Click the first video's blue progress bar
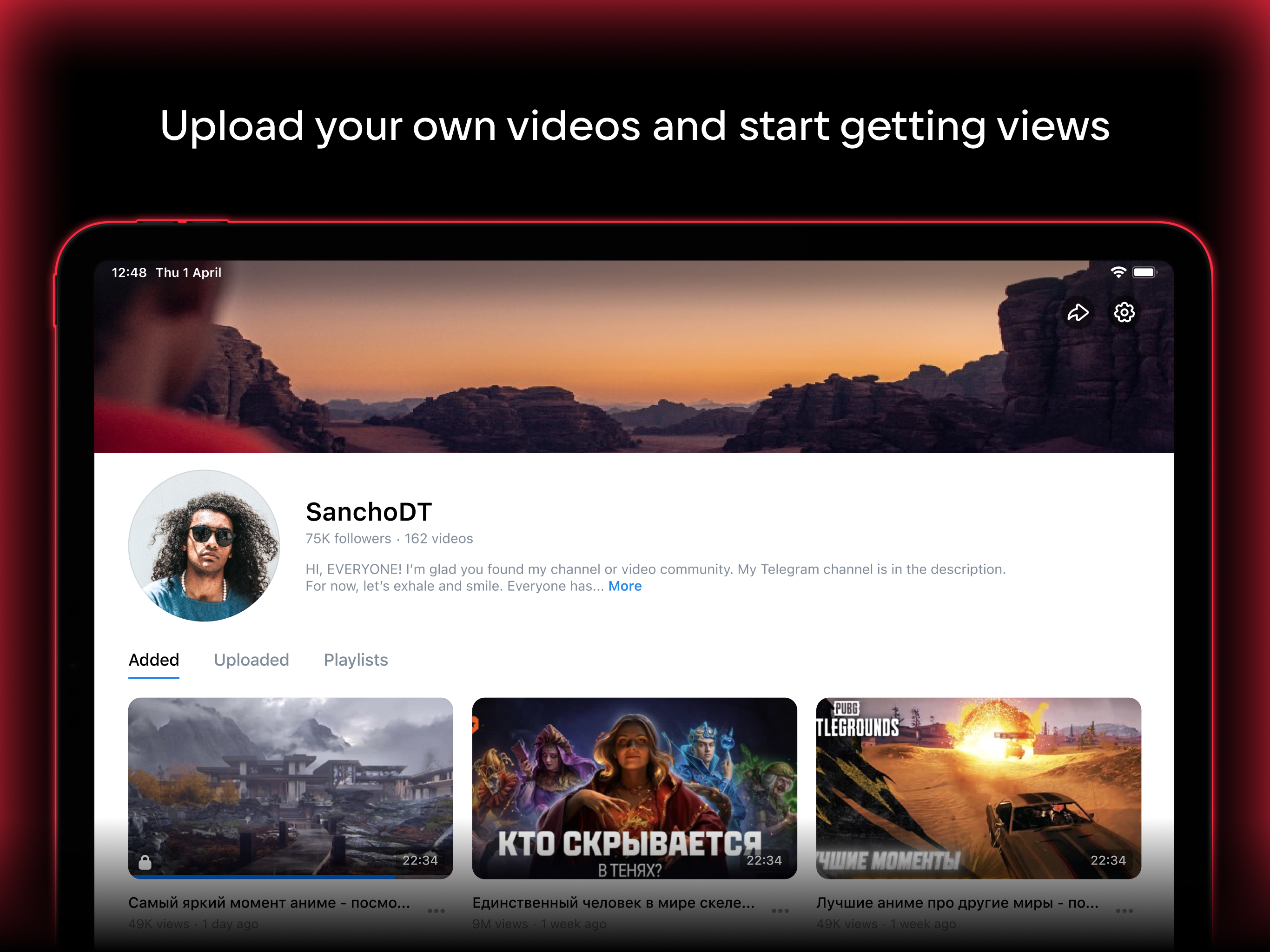 tap(262, 877)
